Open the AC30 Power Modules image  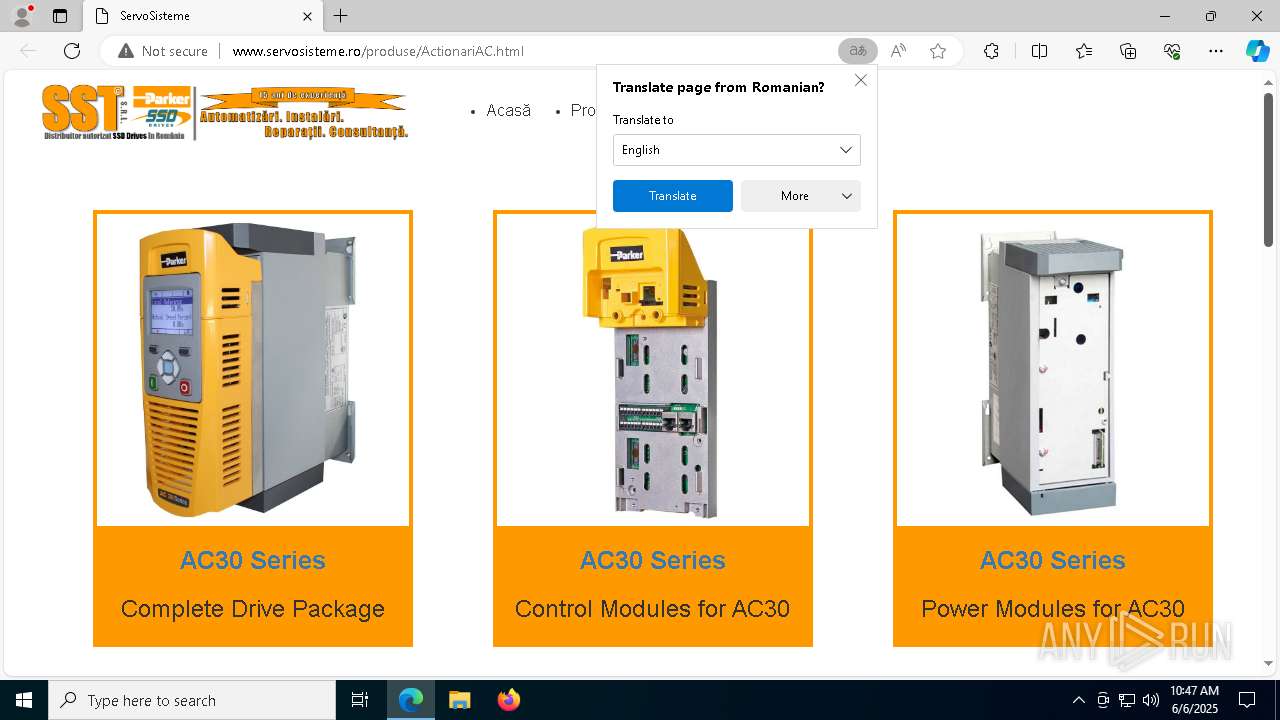(x=1053, y=369)
